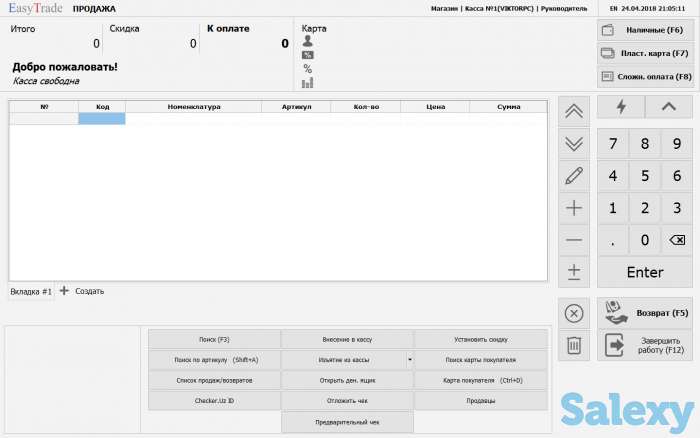Click the circled X cancel icon
The image size is (700, 438).
574,313
